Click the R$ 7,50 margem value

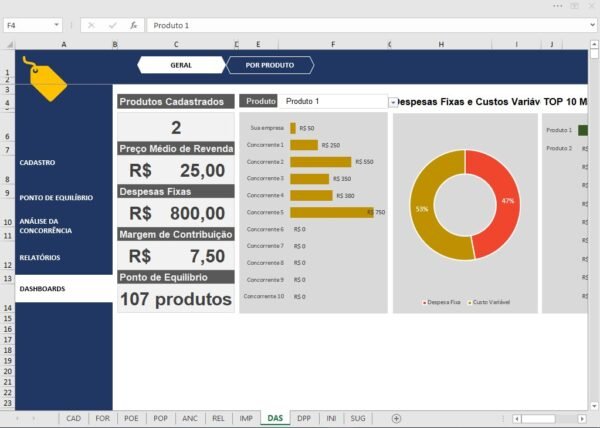point(176,256)
